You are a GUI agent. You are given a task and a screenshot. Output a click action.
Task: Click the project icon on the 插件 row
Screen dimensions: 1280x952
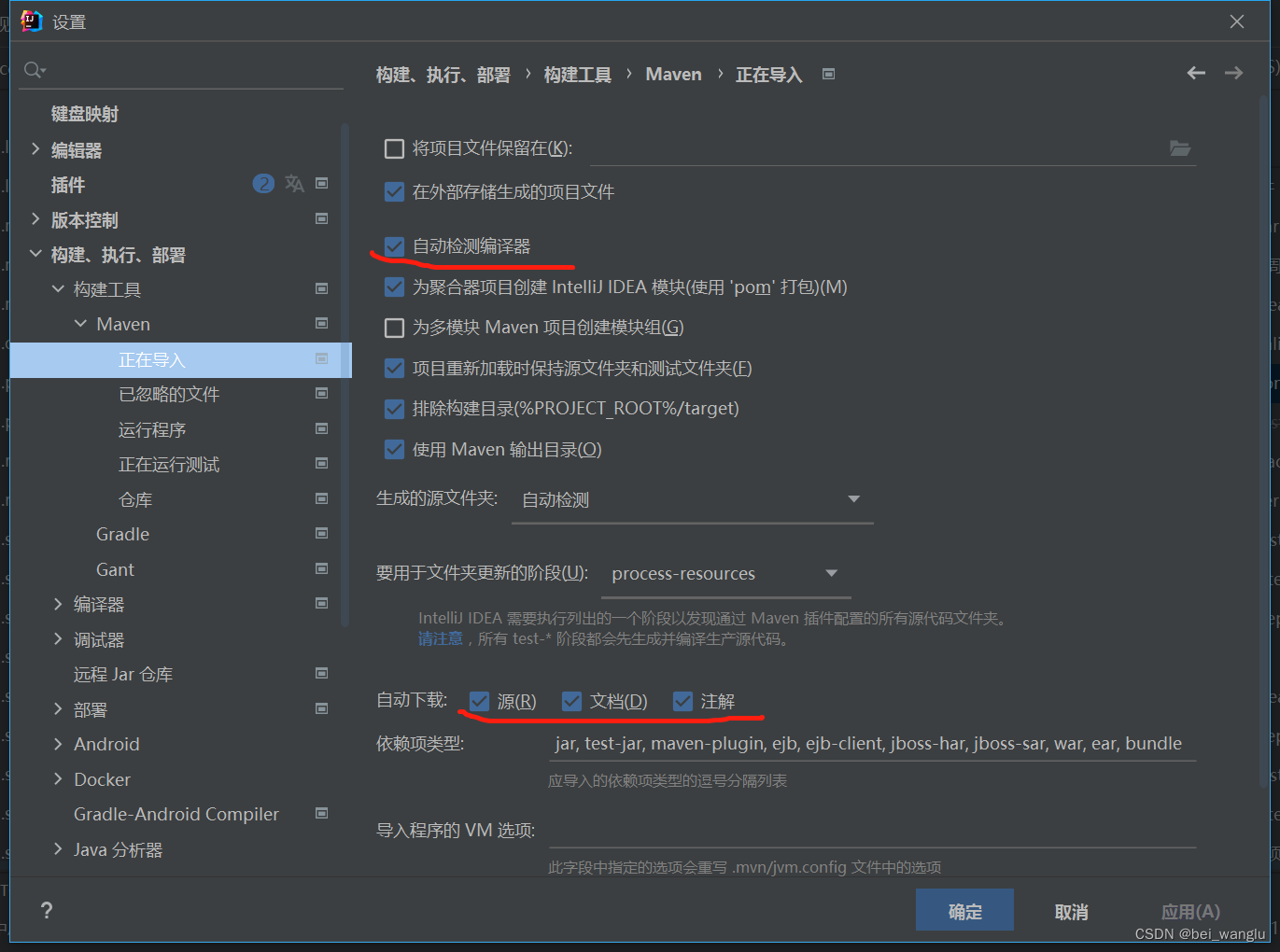322,184
